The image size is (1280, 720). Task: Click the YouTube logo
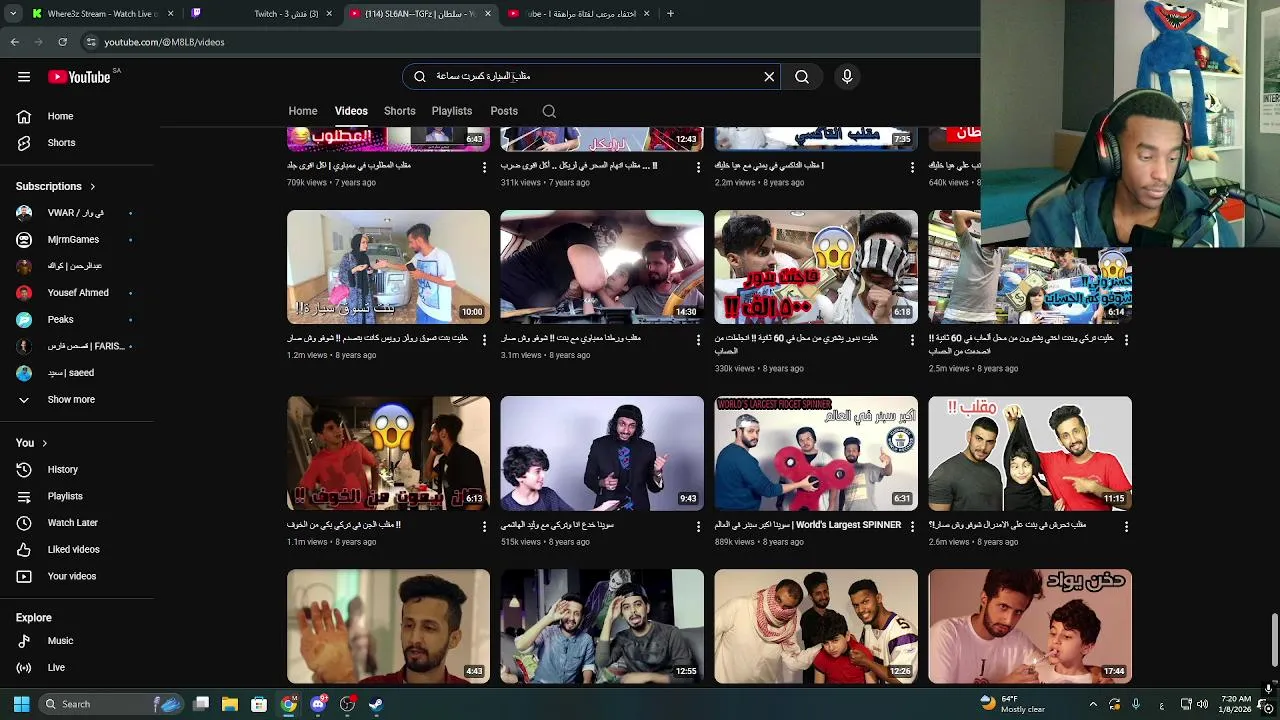click(79, 77)
